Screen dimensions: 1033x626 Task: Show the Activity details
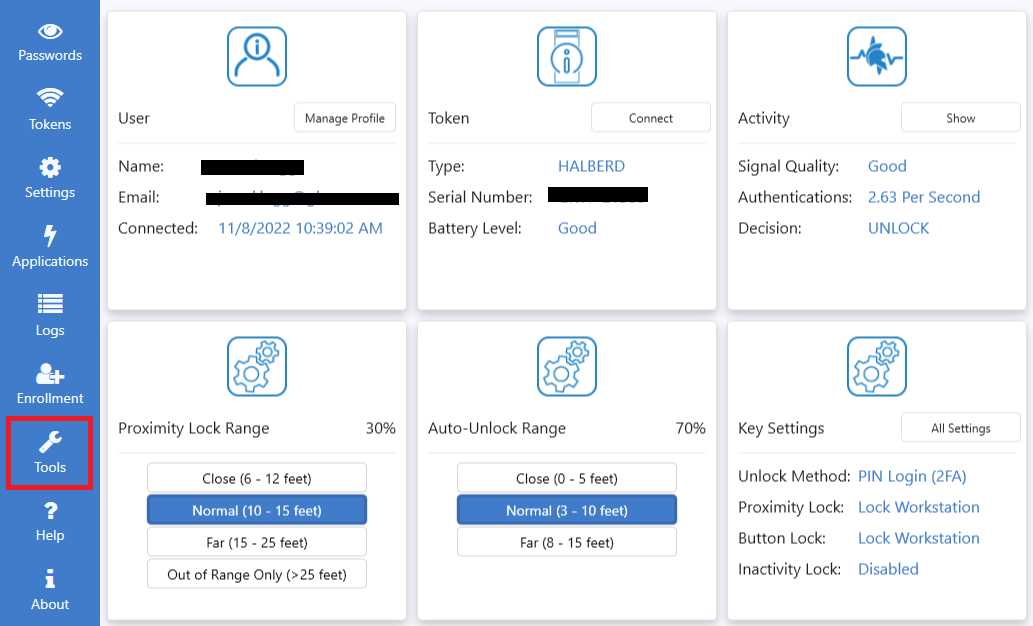point(960,118)
